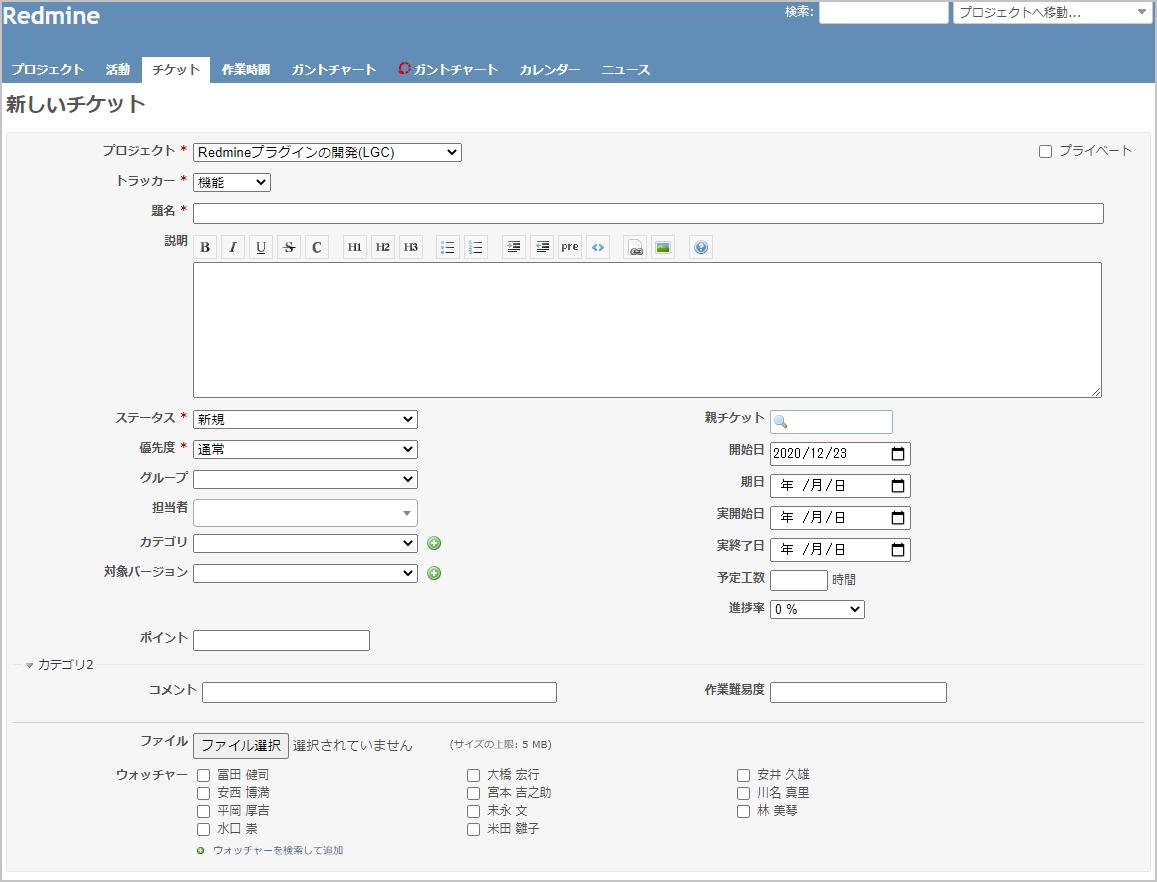Check watcher 冨田 健司
This screenshot has width=1157, height=882.
point(204,775)
